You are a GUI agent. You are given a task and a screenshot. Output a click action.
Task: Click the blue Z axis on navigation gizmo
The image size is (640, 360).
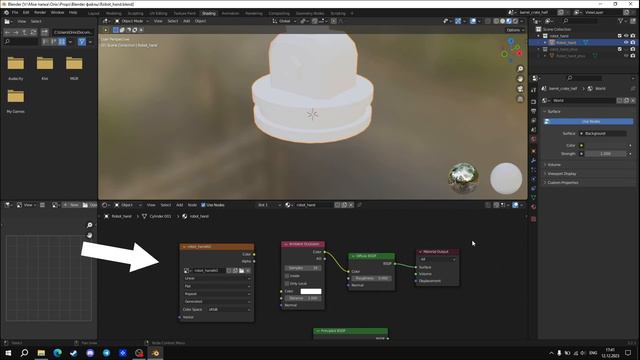(511, 41)
